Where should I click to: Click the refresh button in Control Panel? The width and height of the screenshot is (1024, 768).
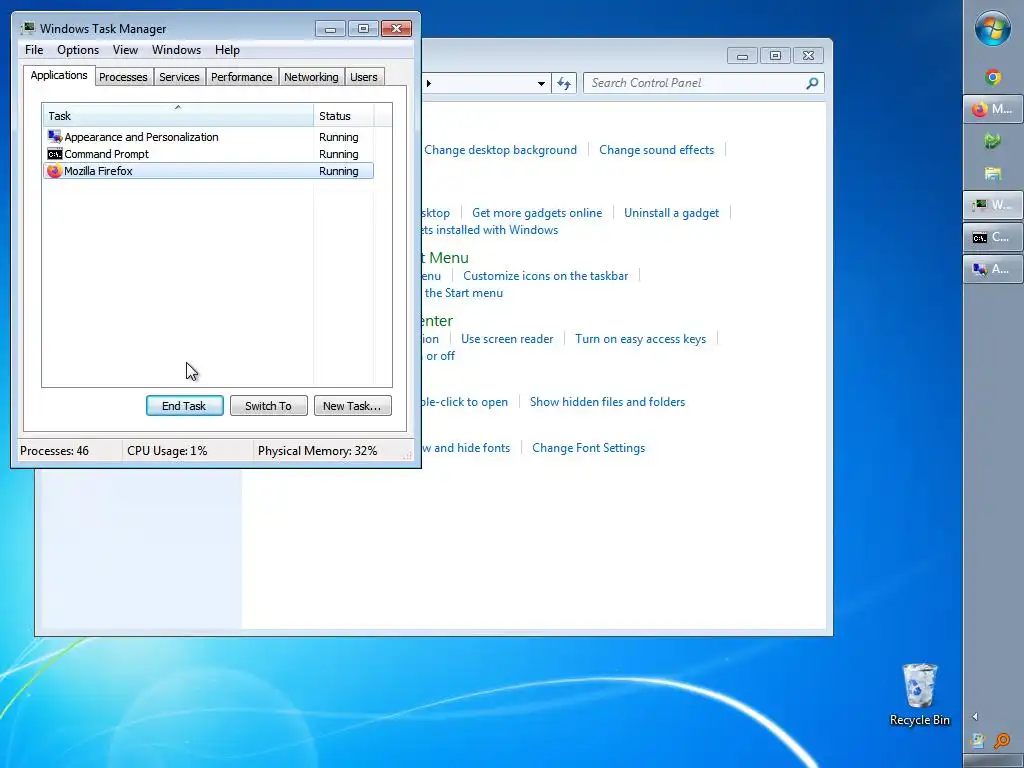(564, 83)
